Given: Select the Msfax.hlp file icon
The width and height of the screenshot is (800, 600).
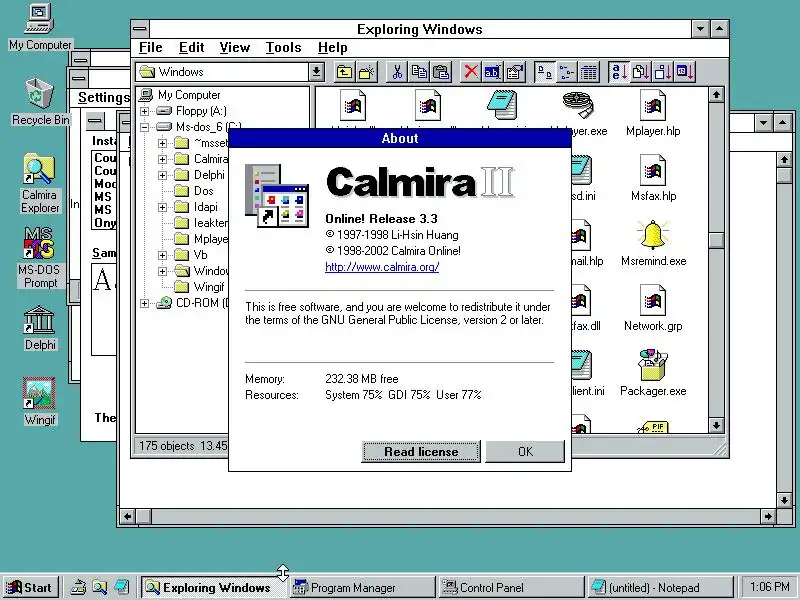Looking at the screenshot, I should tap(653, 178).
